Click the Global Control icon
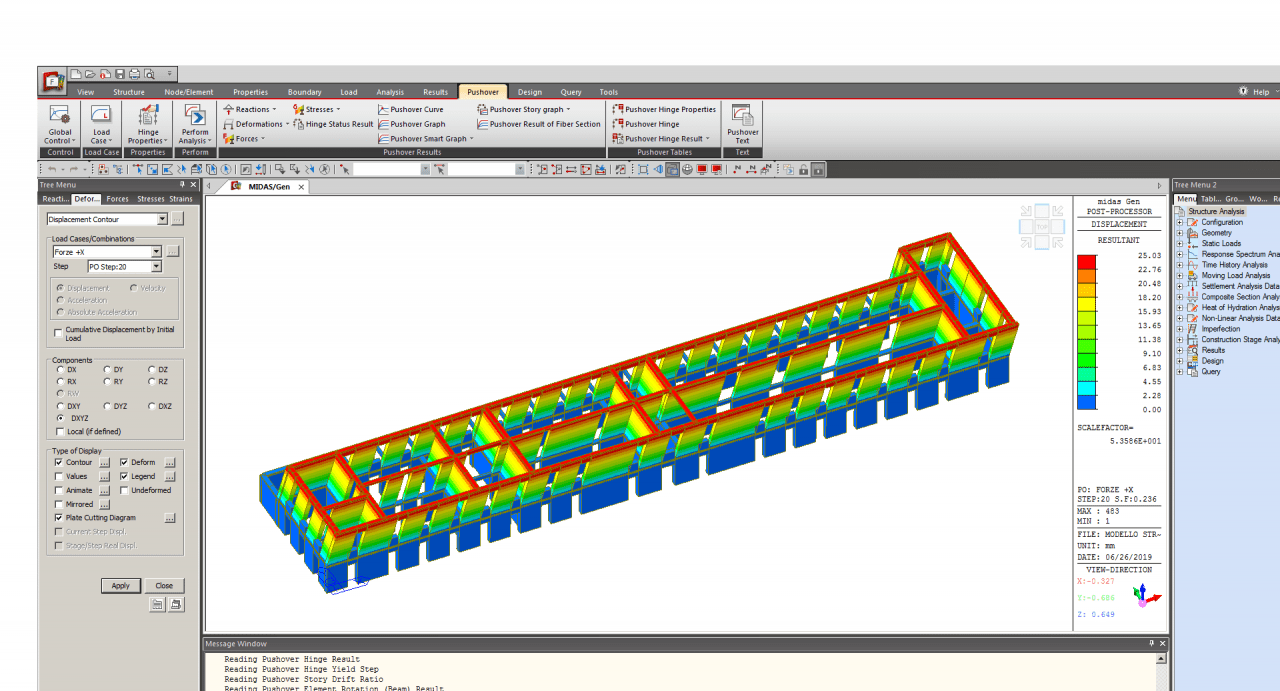 [59, 116]
